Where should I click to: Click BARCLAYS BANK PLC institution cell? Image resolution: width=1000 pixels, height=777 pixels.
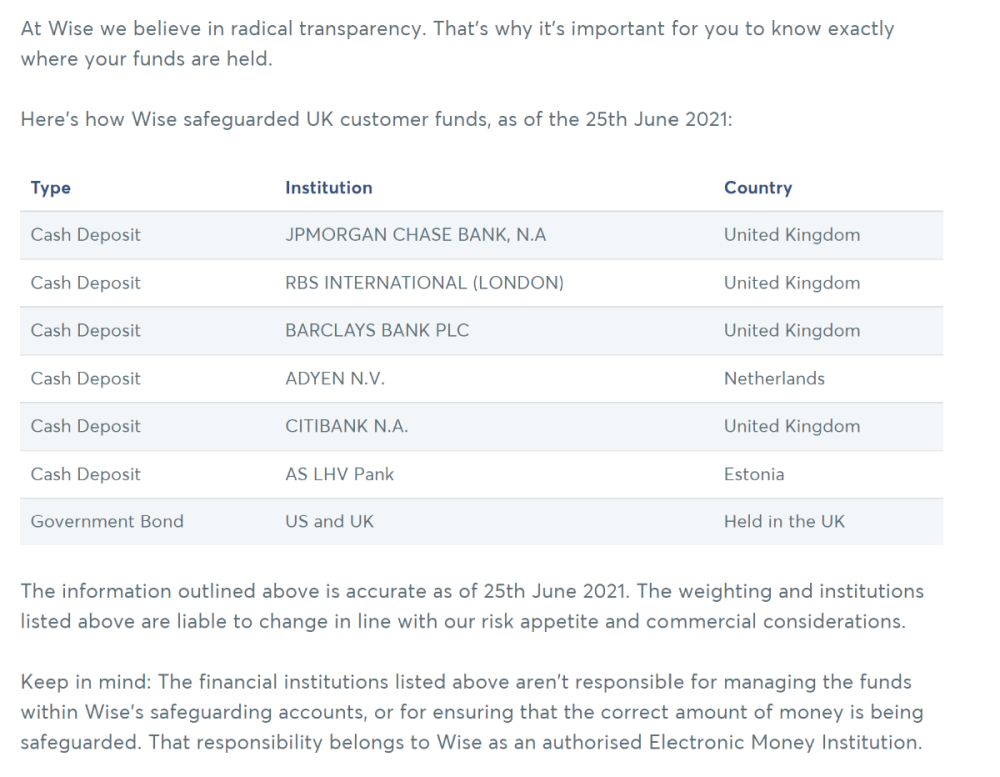[377, 331]
